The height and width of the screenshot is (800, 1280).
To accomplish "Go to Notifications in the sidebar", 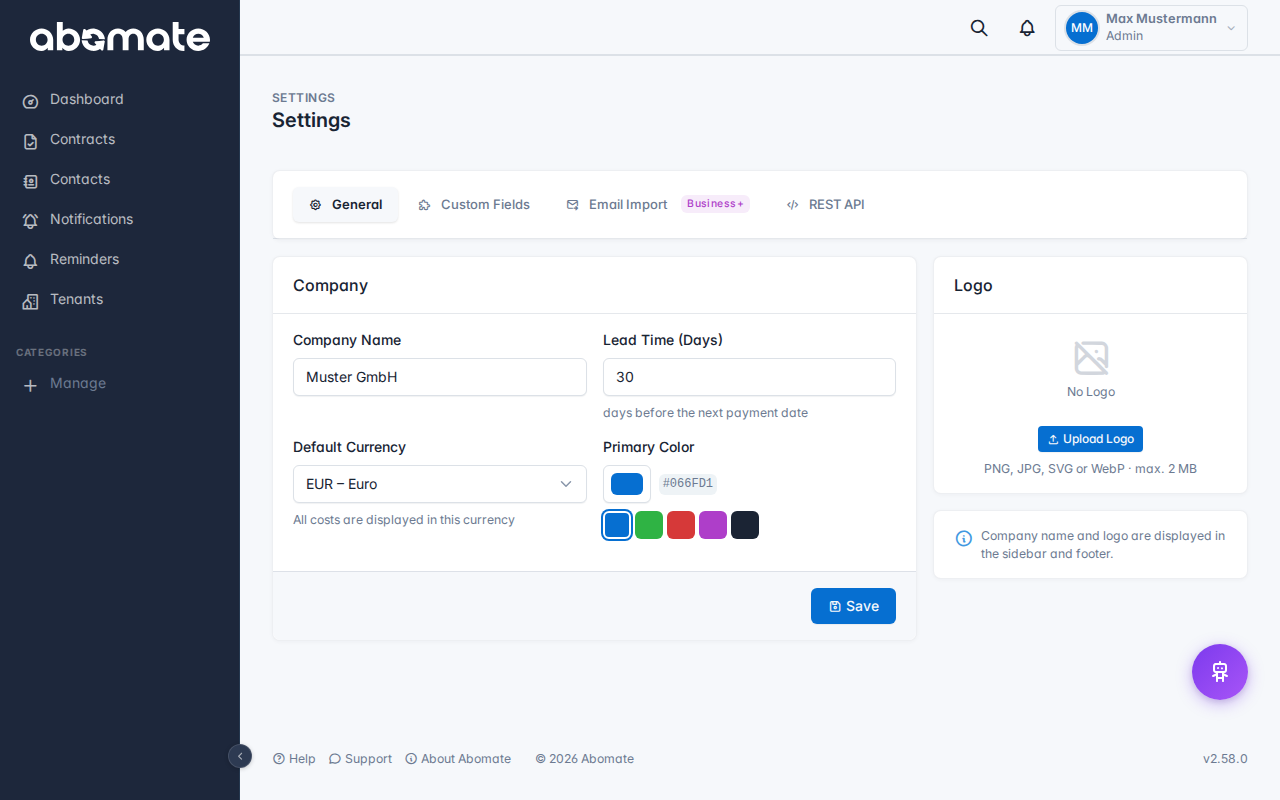I will [x=91, y=219].
